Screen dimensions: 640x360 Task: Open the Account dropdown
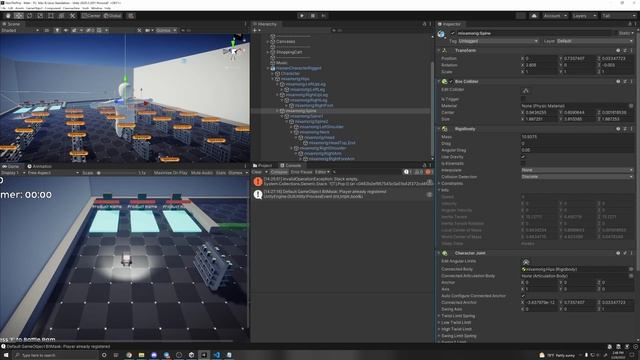(x=554, y=16)
